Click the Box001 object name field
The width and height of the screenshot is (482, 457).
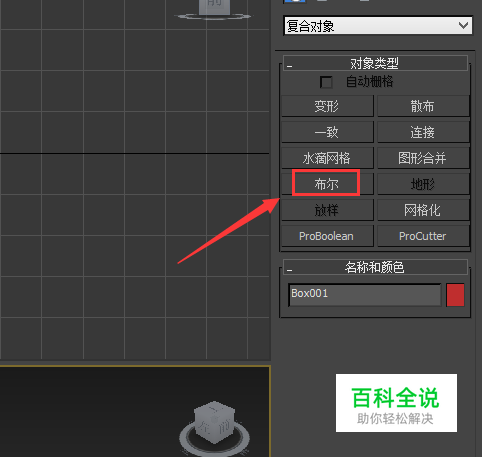pyautogui.click(x=365, y=295)
